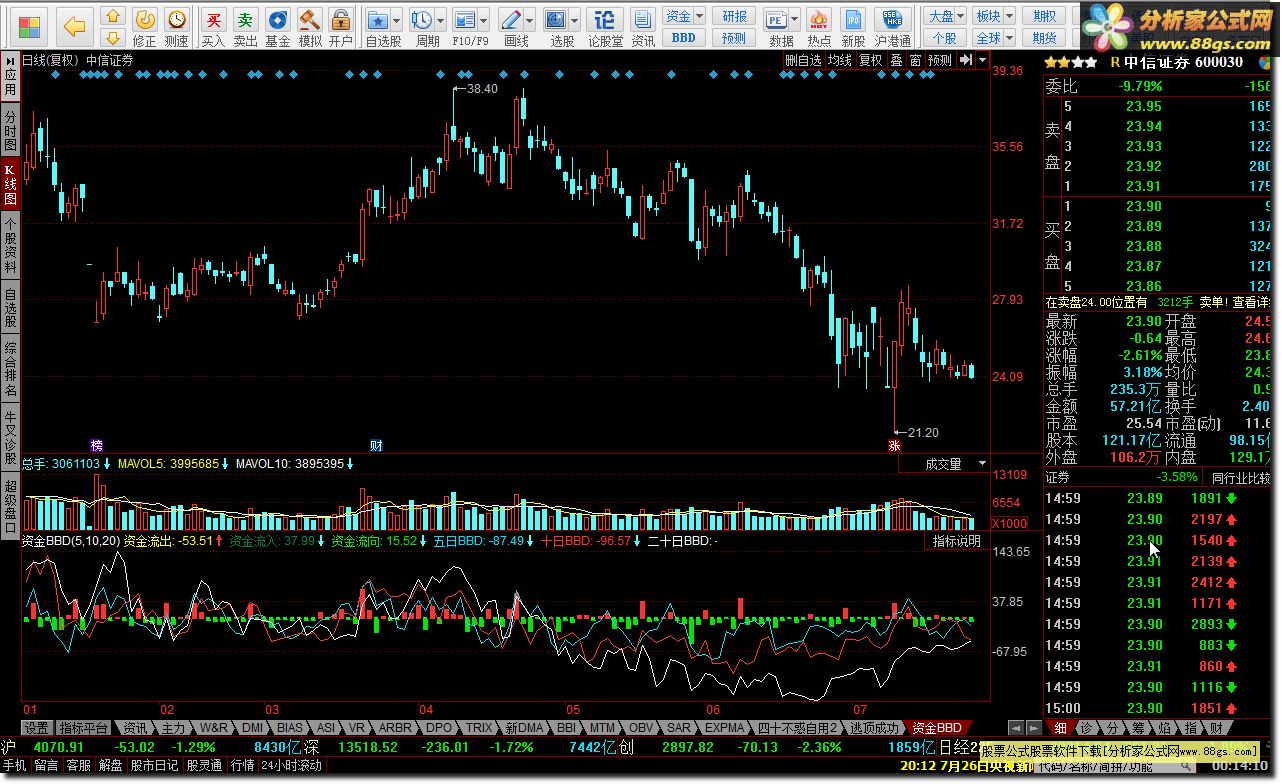Image resolution: width=1282 pixels, height=784 pixels.
Task: Click 删自选 remove from watchlist
Action: (x=803, y=60)
